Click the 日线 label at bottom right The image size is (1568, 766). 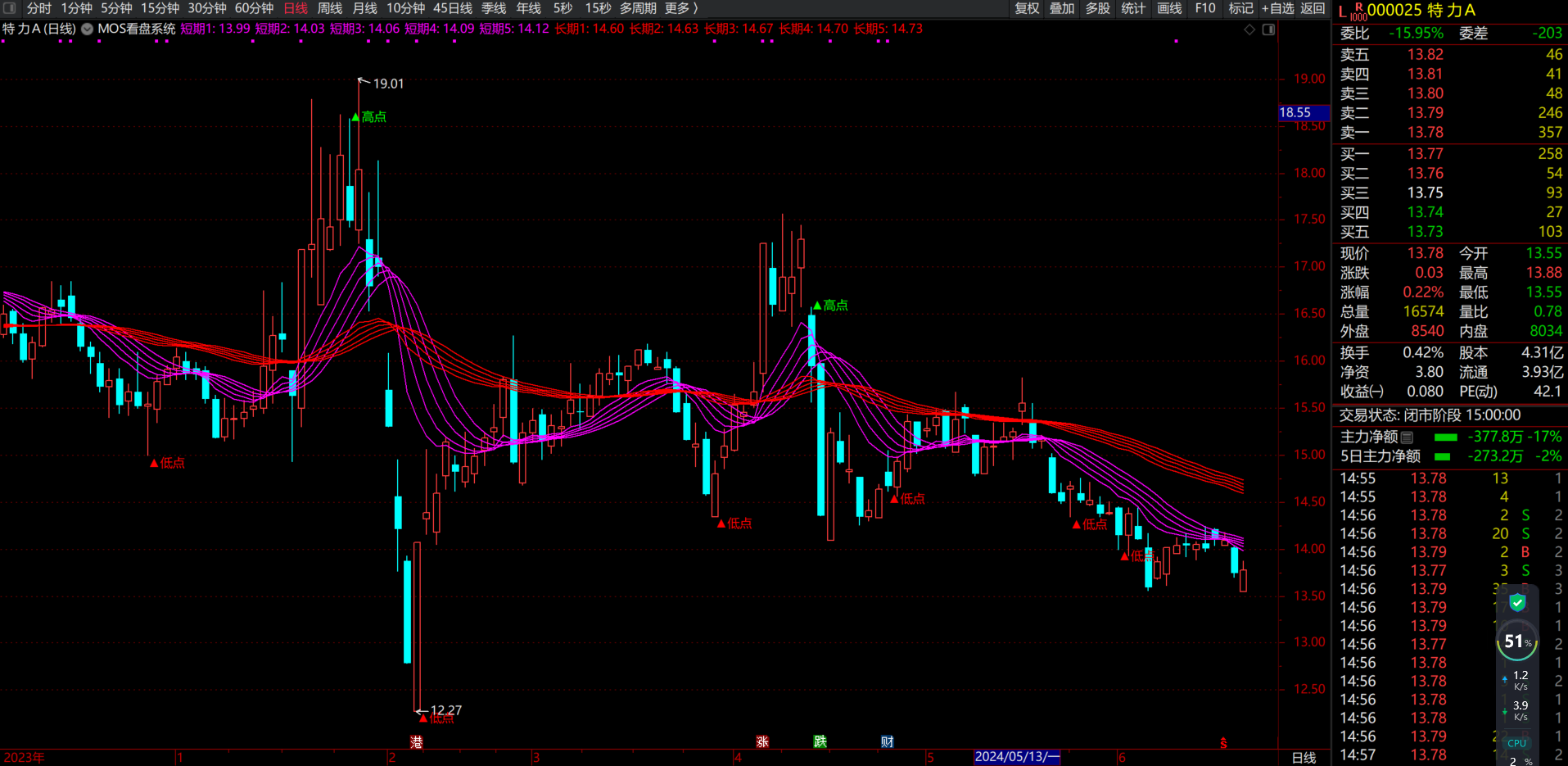[x=1304, y=758]
